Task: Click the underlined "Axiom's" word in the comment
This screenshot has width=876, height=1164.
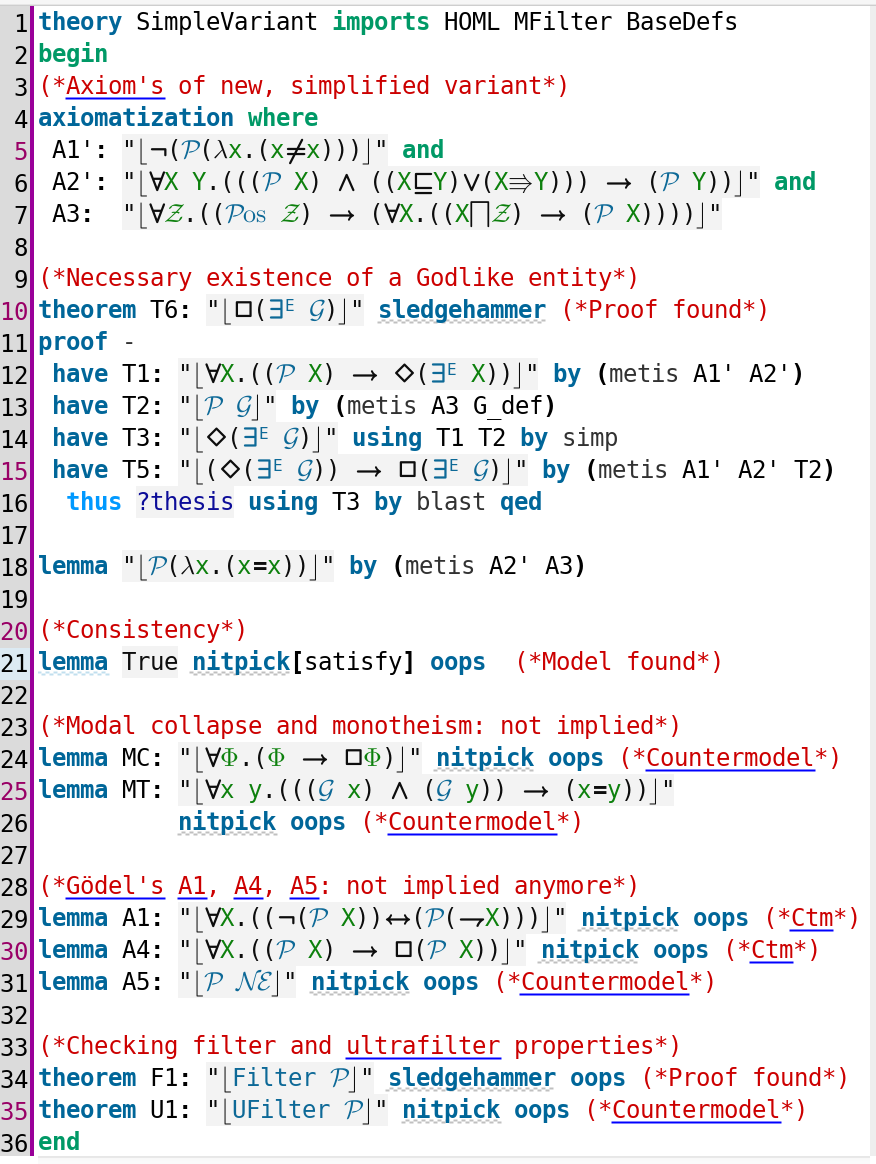Action: (x=115, y=85)
